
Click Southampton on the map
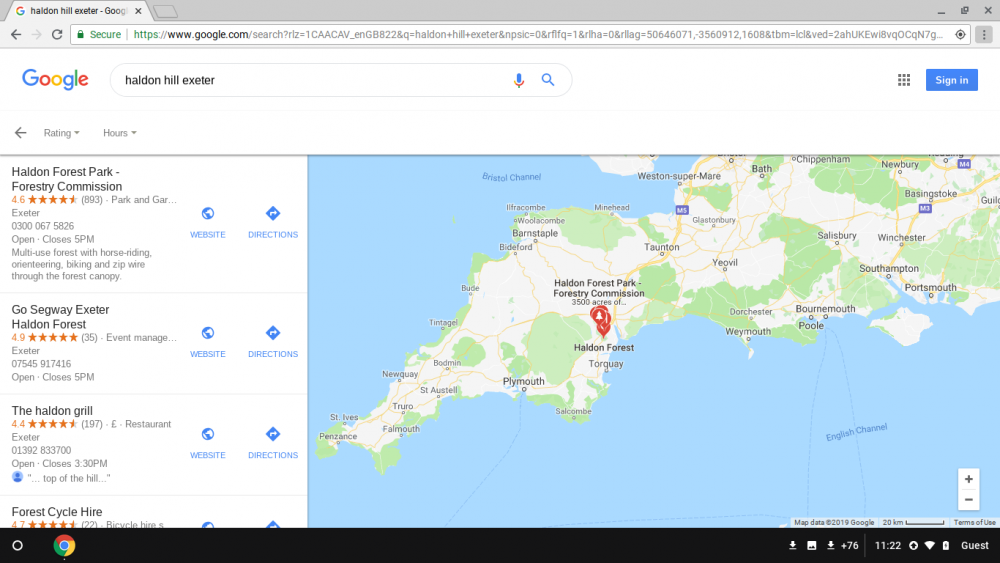point(888,268)
